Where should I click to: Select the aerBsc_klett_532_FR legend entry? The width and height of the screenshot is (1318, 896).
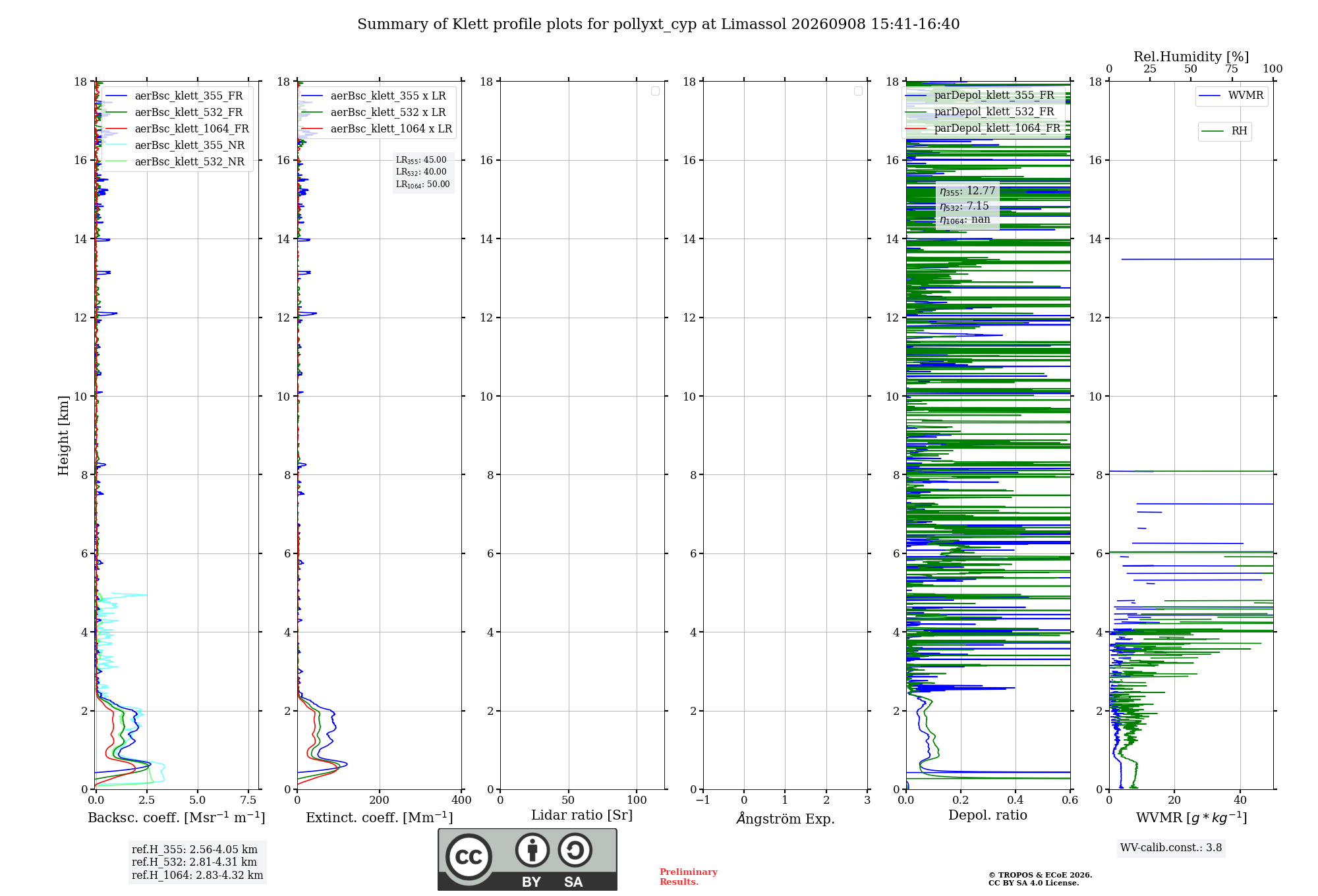175,113
